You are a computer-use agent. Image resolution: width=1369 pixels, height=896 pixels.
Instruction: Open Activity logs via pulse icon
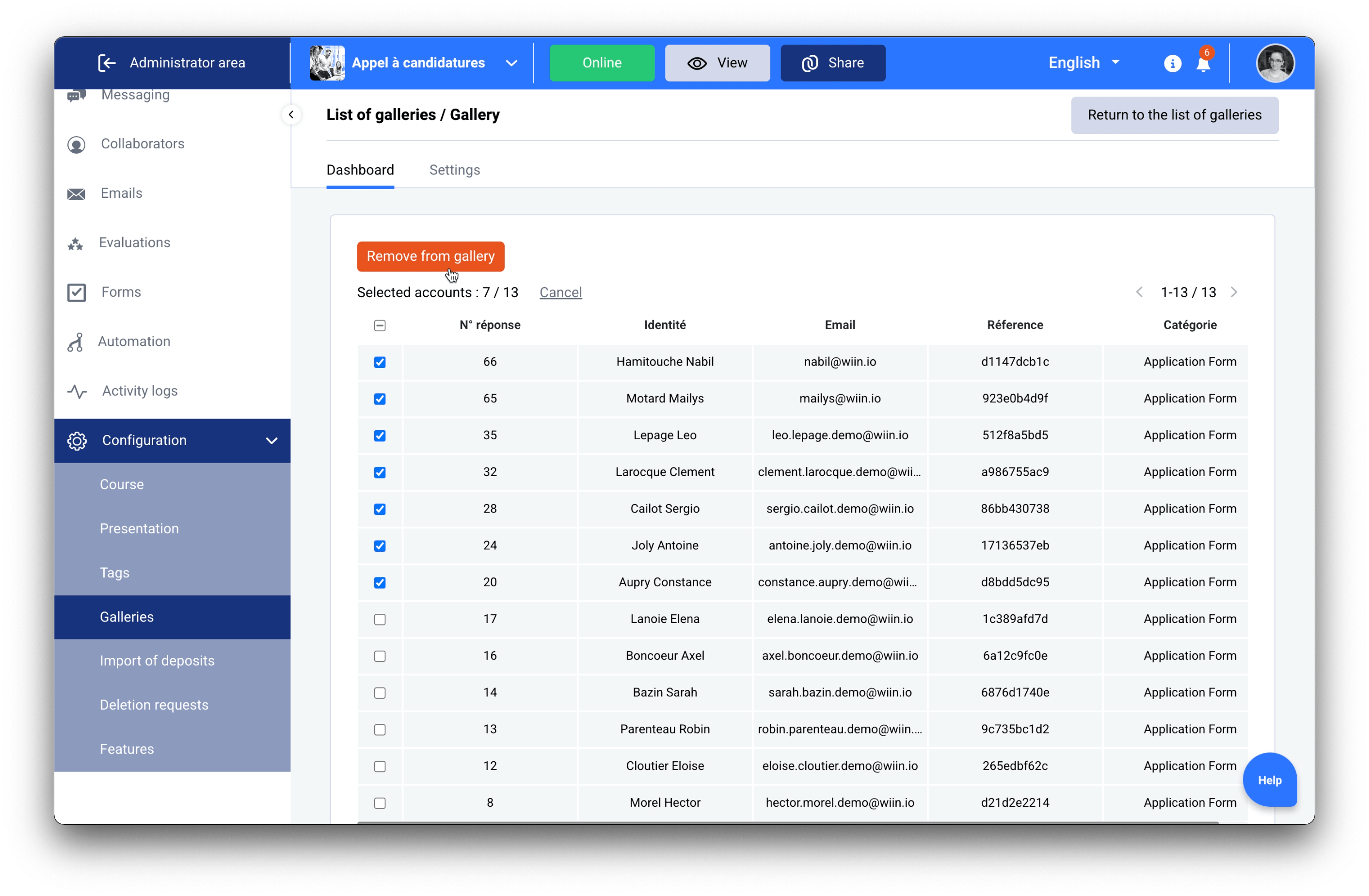point(77,391)
